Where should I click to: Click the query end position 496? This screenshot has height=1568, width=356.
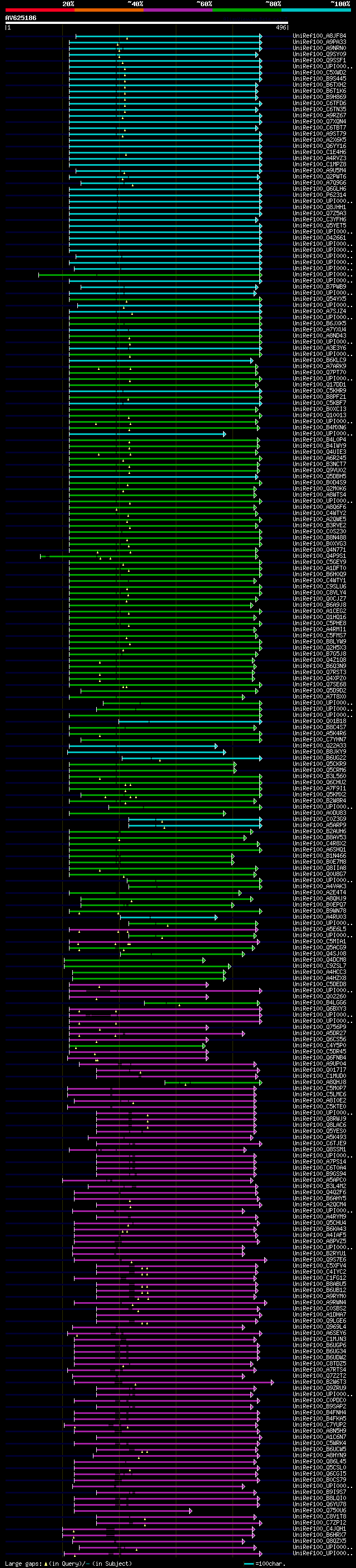(x=281, y=27)
